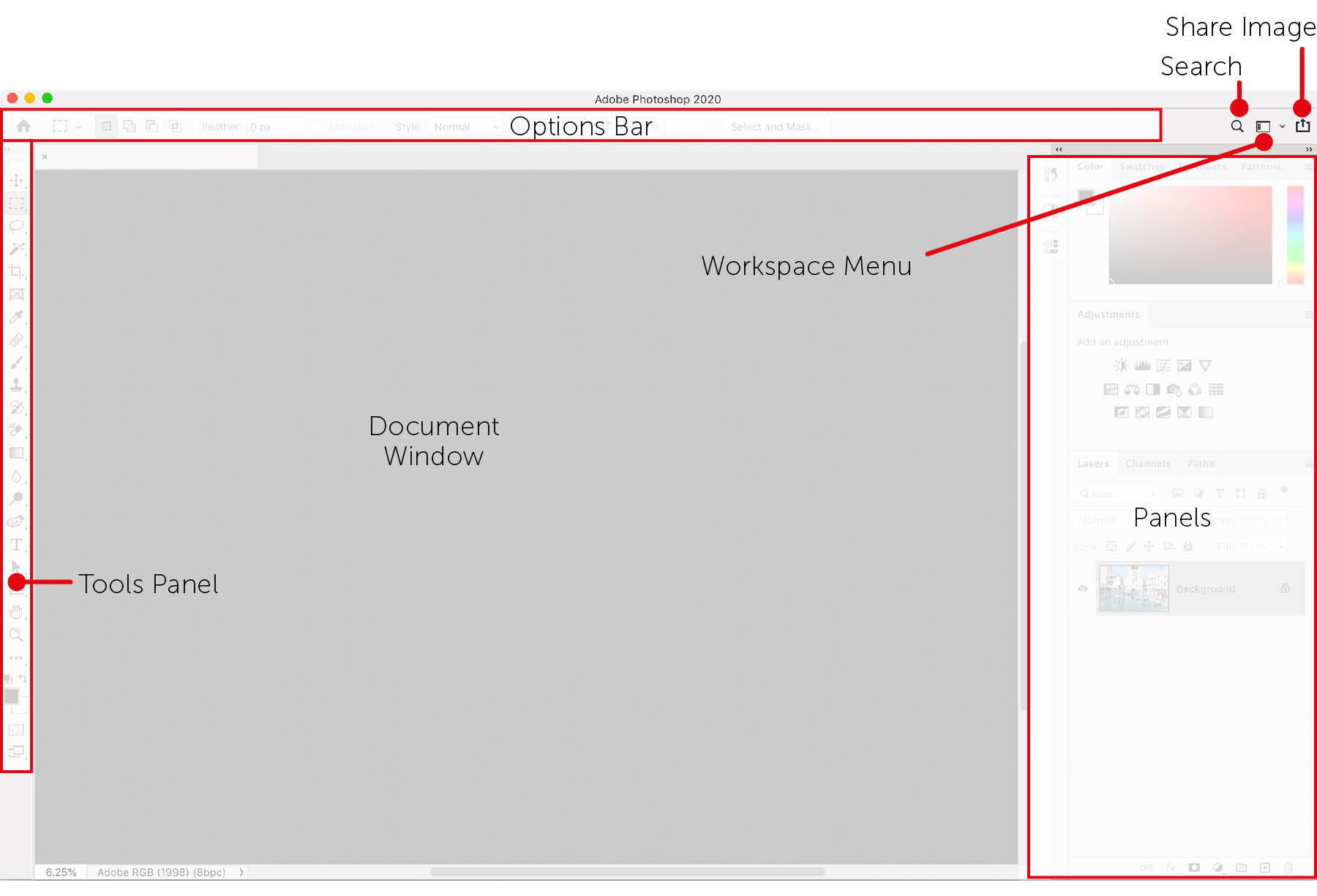Toggle lock transparent pixels
The image size is (1317, 896).
point(1111,546)
